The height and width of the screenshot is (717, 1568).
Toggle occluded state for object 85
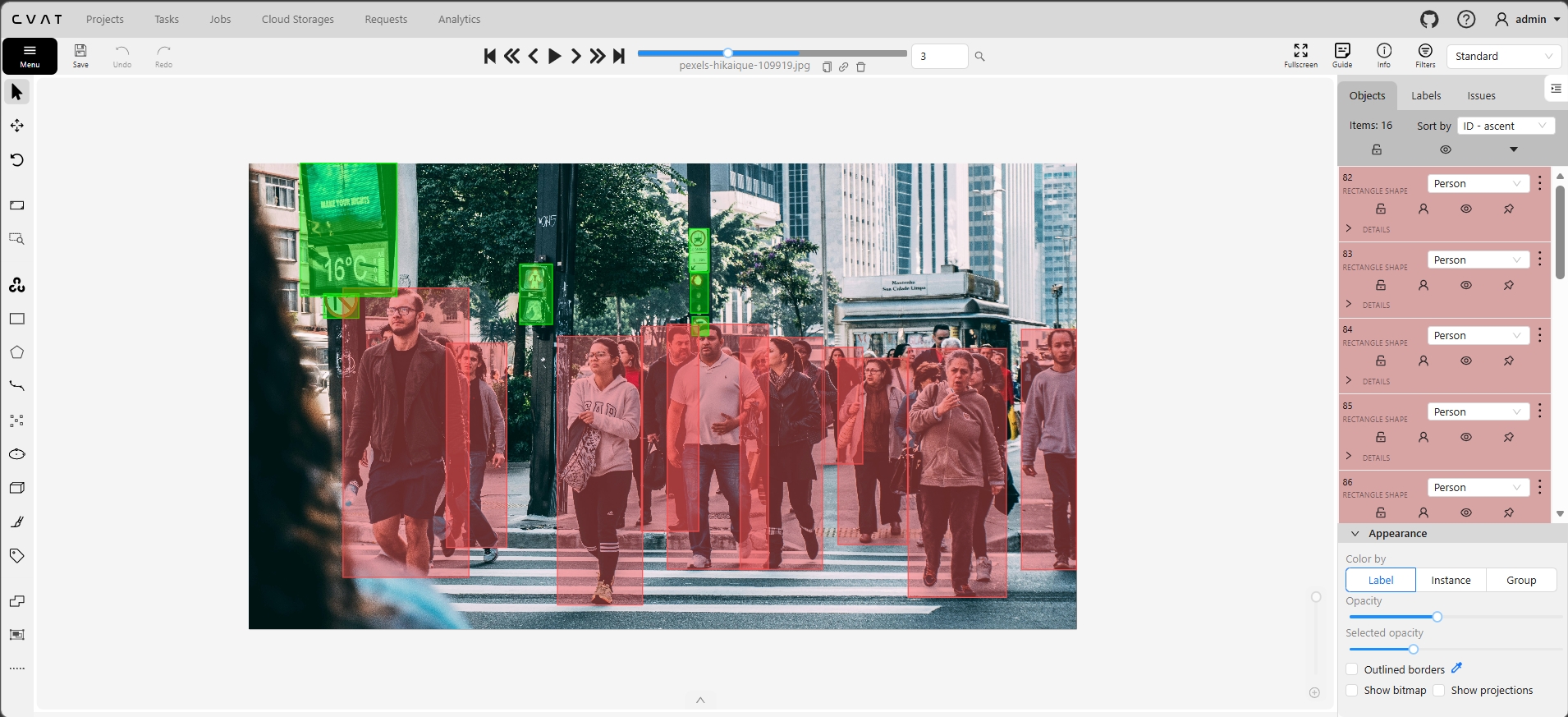coord(1424,437)
